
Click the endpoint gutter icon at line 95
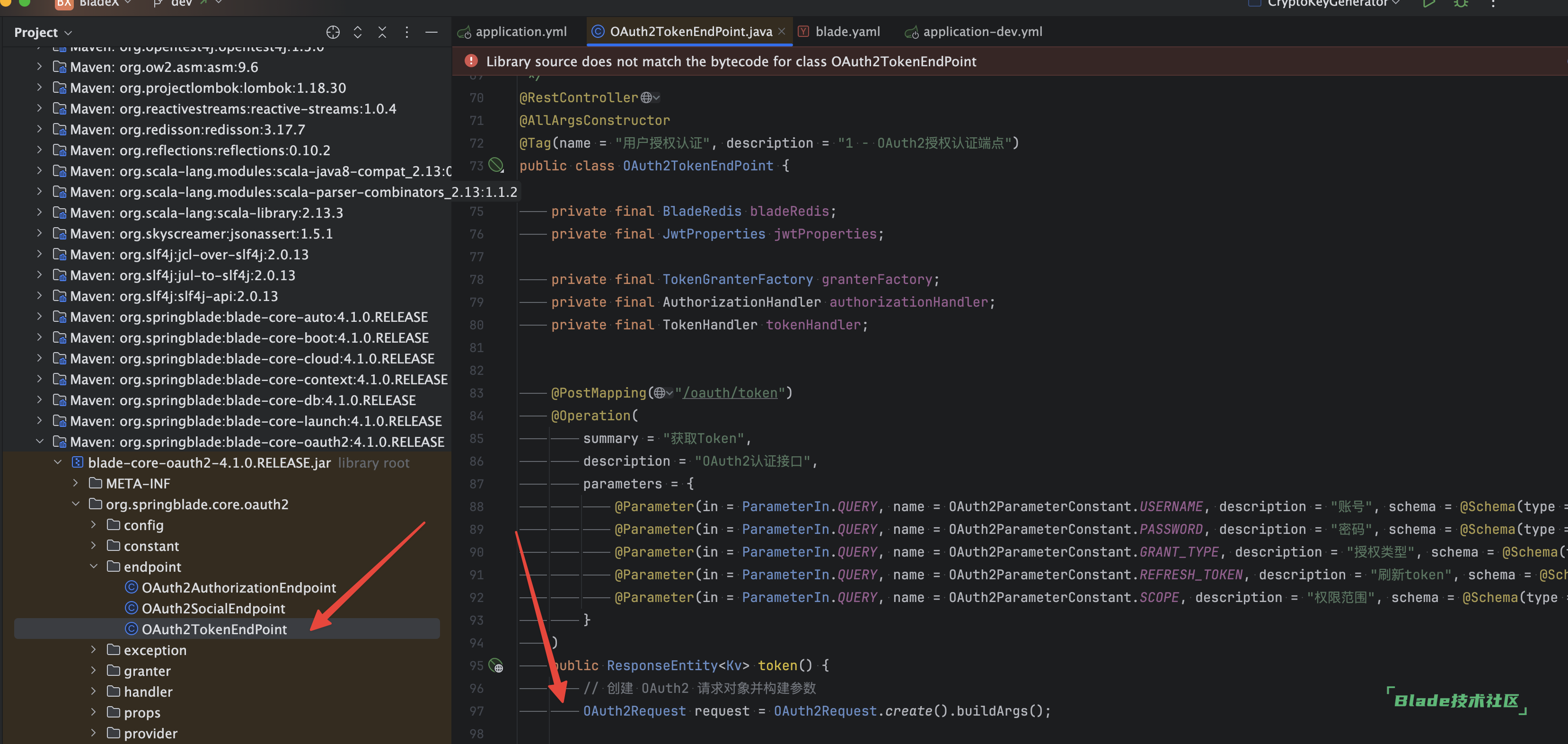497,665
